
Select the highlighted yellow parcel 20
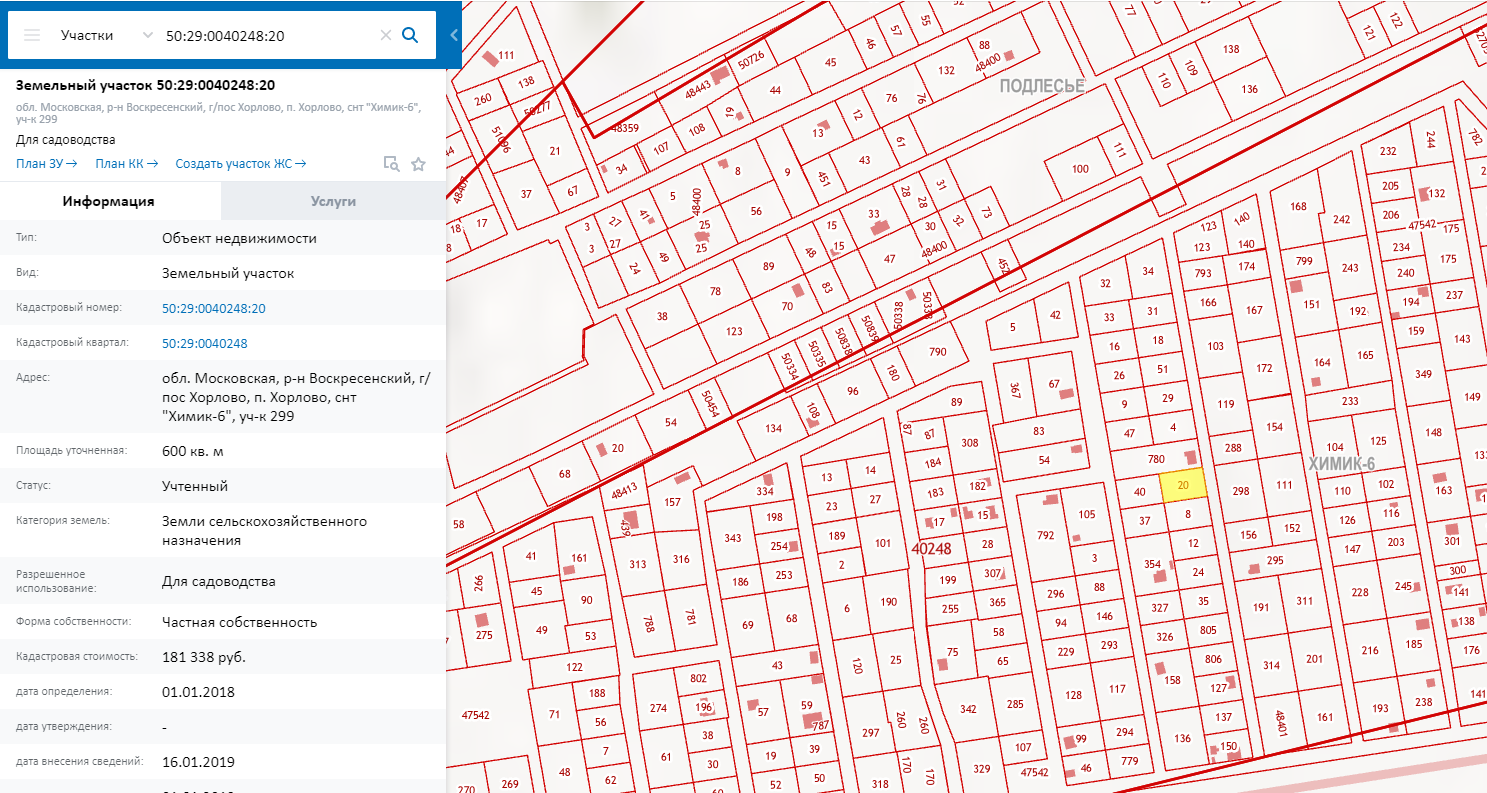1183,485
